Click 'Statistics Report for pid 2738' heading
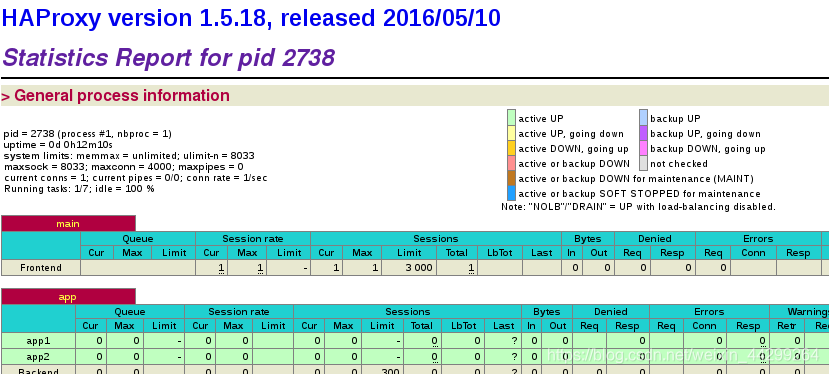Screen dimensions: 829x374 [169, 57]
